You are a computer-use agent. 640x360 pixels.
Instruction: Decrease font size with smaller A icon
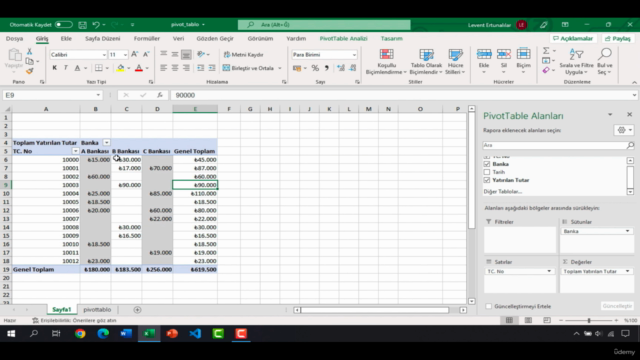pos(146,54)
